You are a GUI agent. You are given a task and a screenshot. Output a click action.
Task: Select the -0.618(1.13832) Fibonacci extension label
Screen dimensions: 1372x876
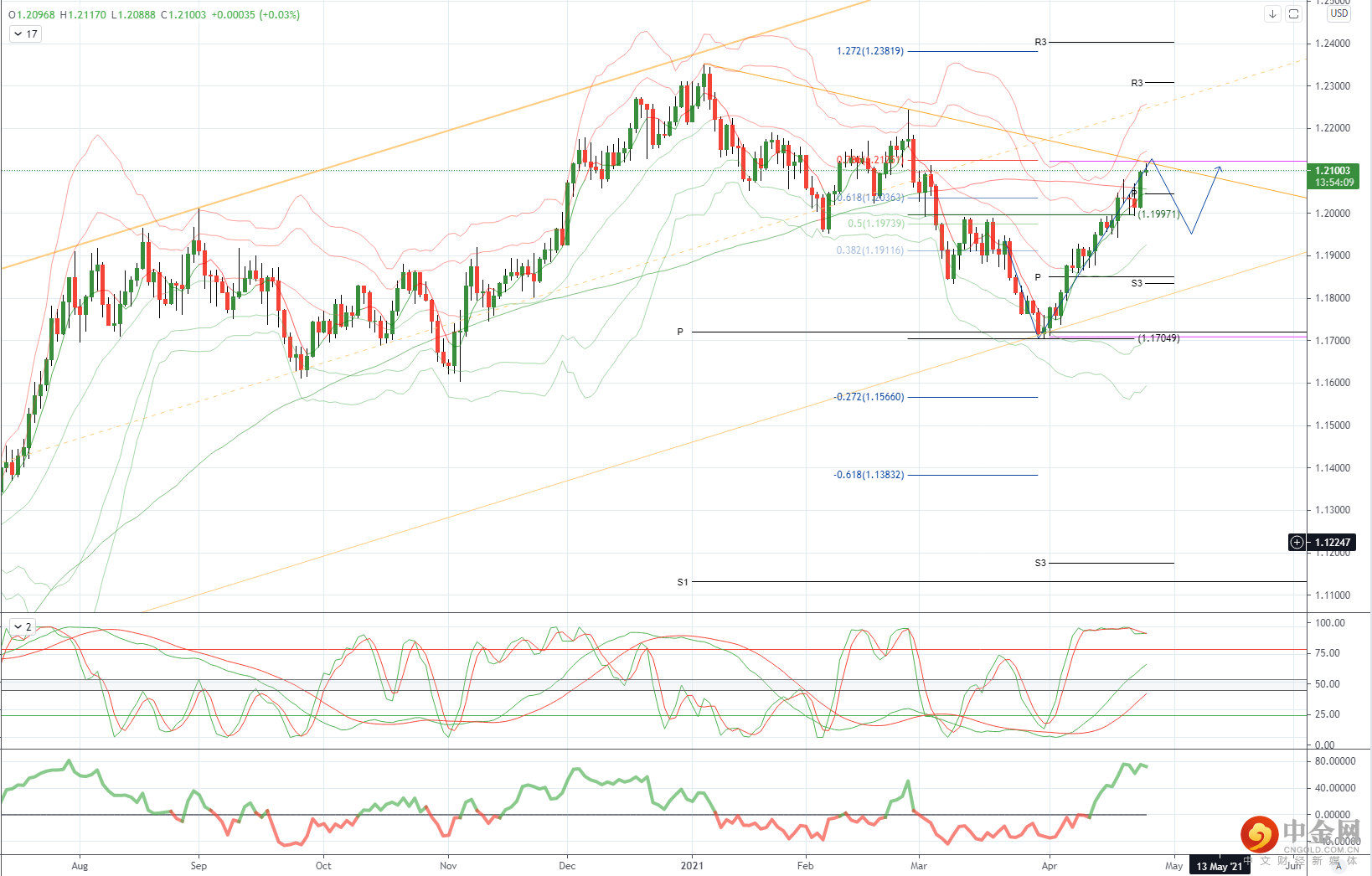[869, 475]
